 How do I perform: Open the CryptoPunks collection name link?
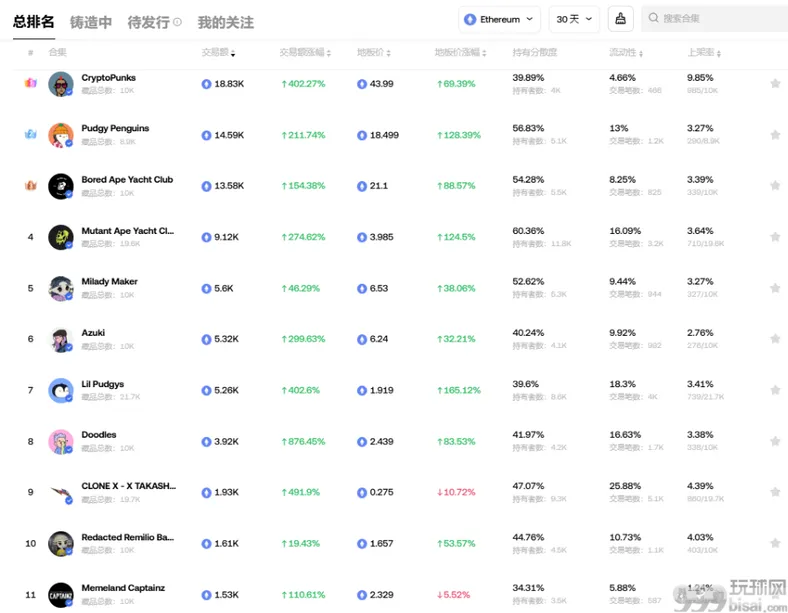point(109,78)
